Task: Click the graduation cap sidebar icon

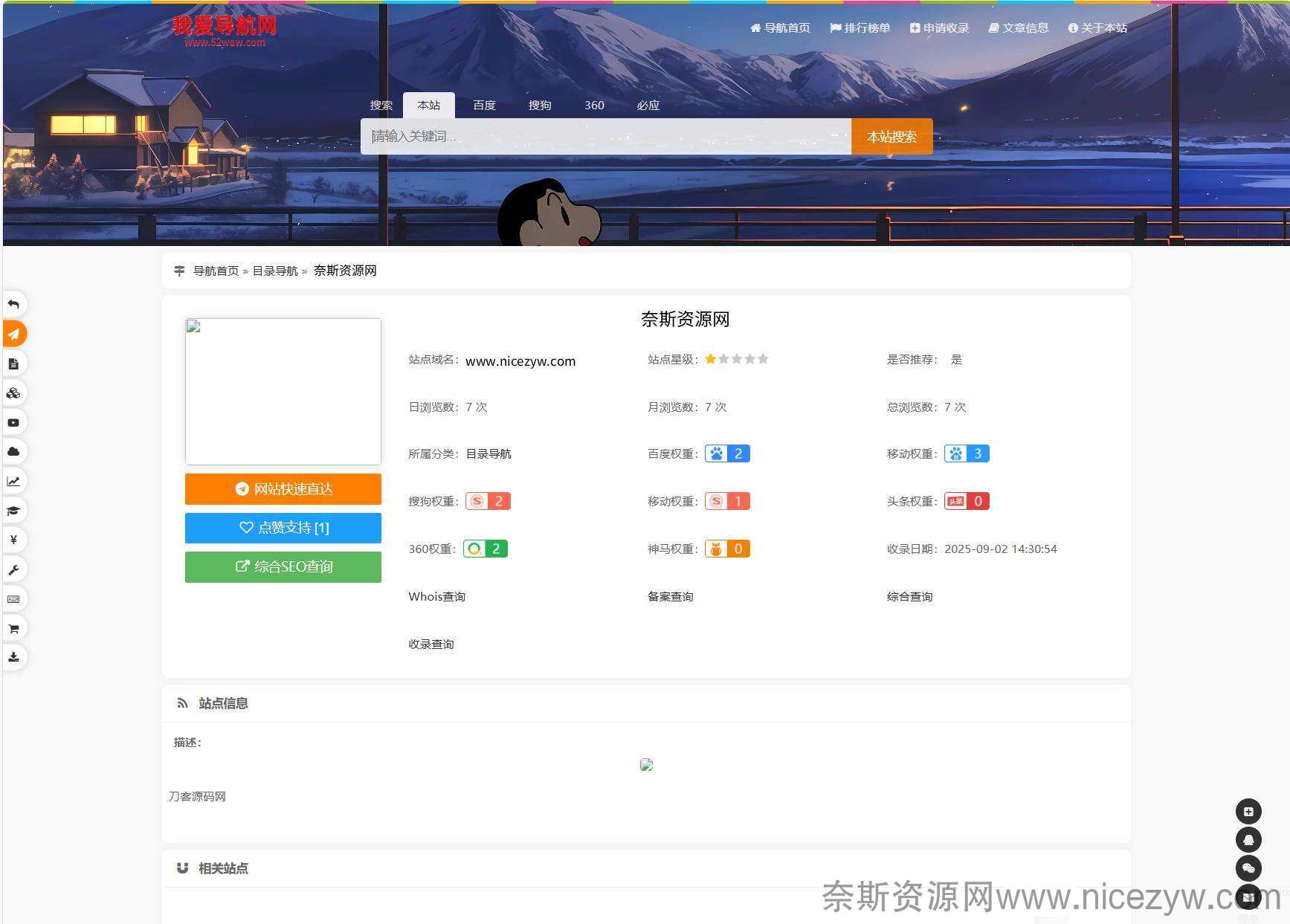Action: [13, 511]
